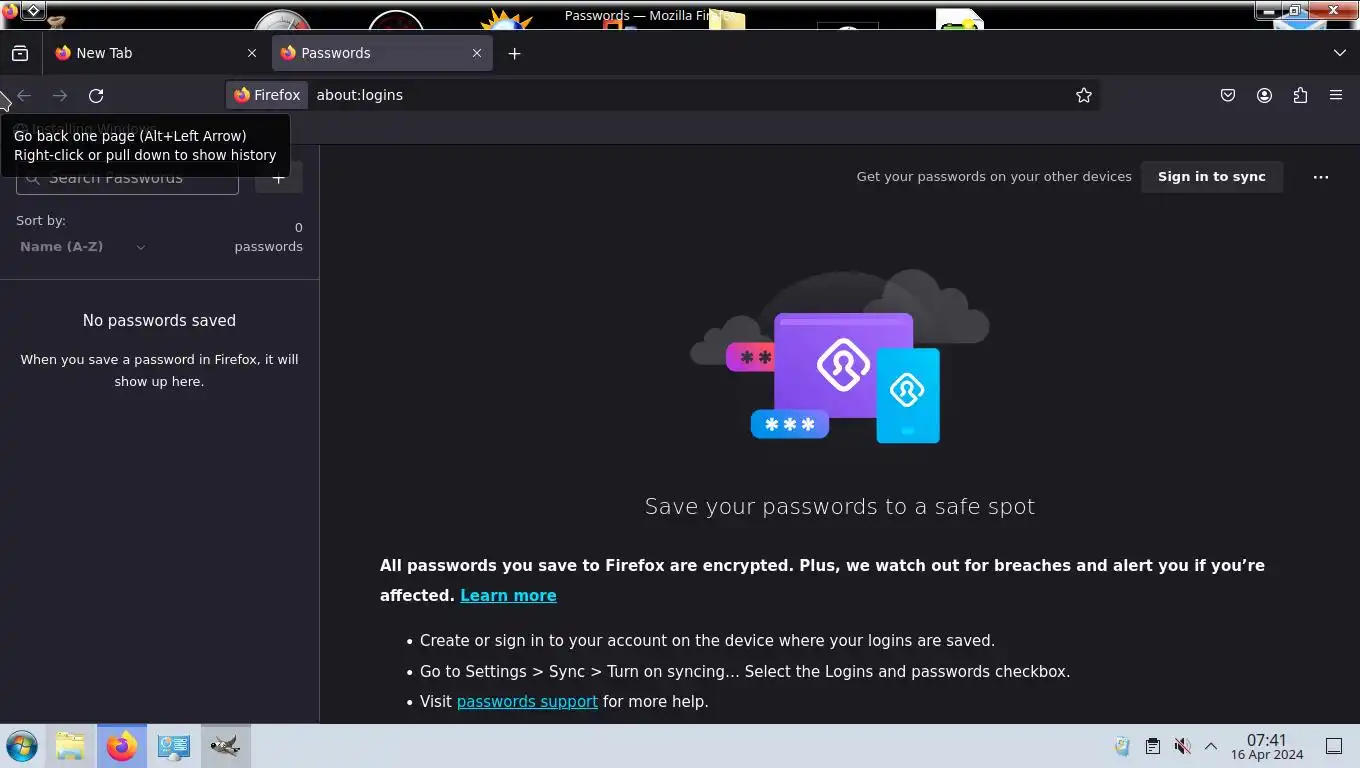1360x768 pixels.
Task: Open the GIMP taskbar icon
Action: click(226, 746)
